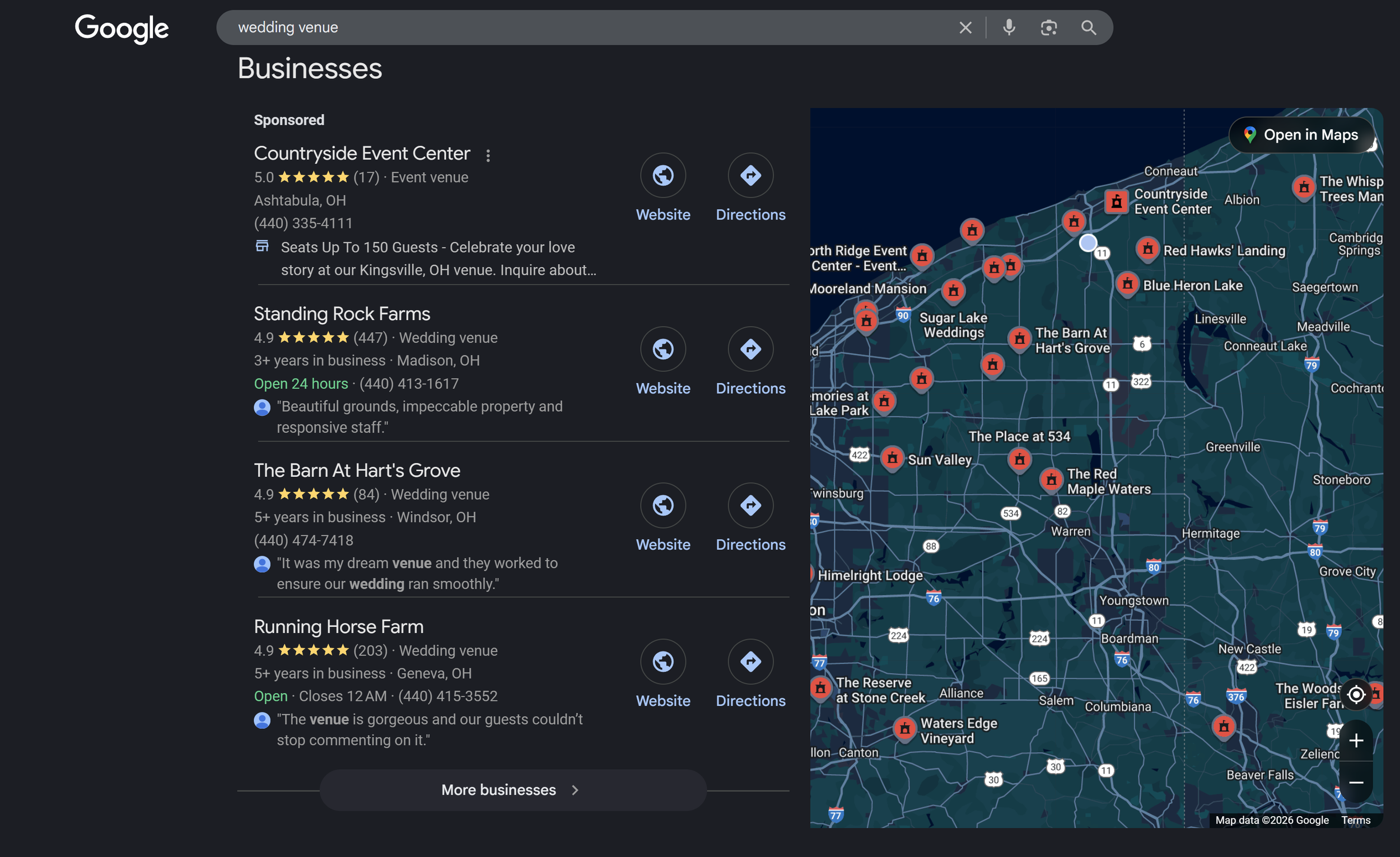Open the Countryside Event Center three-dot options menu
The width and height of the screenshot is (1400, 857).
tap(488, 156)
